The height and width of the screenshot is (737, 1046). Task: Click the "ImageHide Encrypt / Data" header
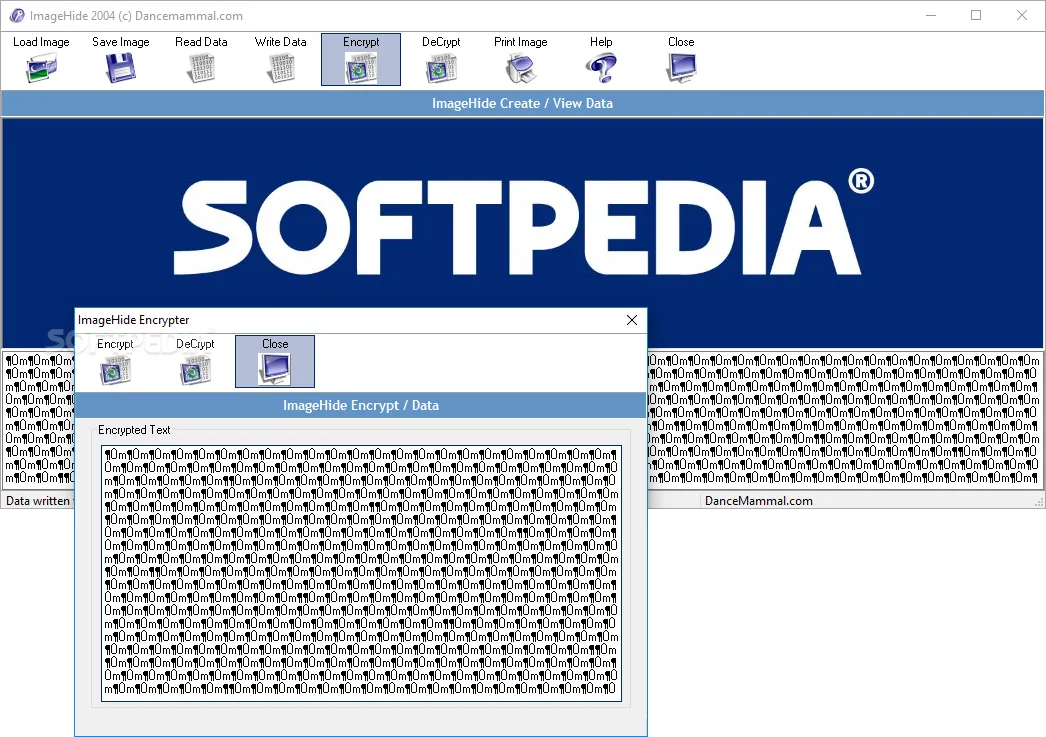361,406
